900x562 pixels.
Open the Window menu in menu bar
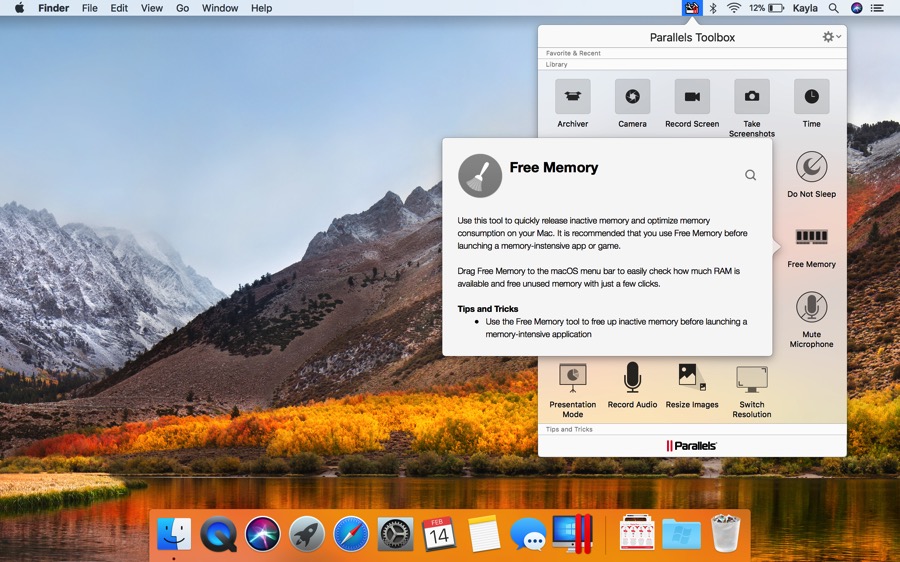(220, 8)
